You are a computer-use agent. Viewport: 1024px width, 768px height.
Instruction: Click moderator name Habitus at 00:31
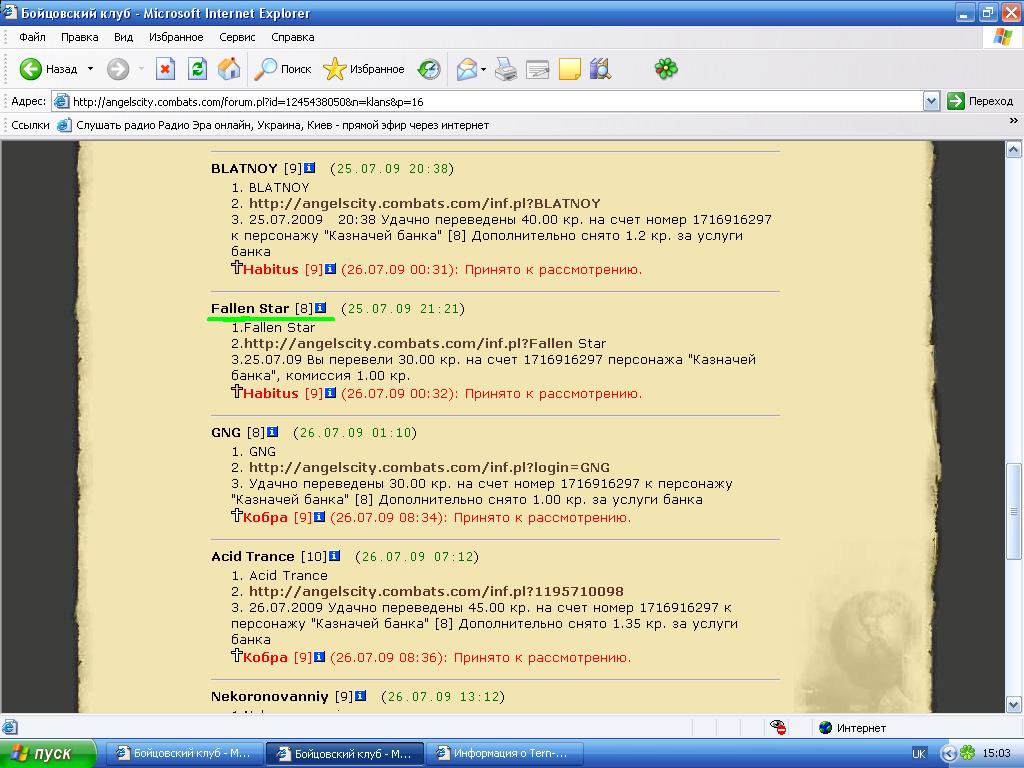pos(270,269)
